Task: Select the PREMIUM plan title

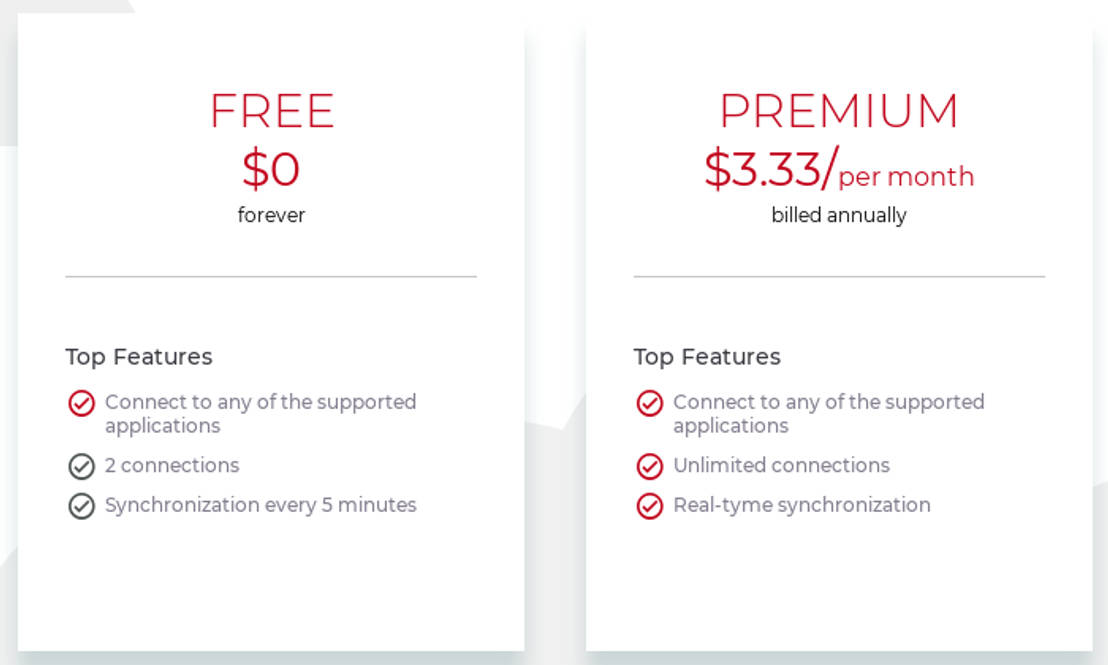Action: 839,111
